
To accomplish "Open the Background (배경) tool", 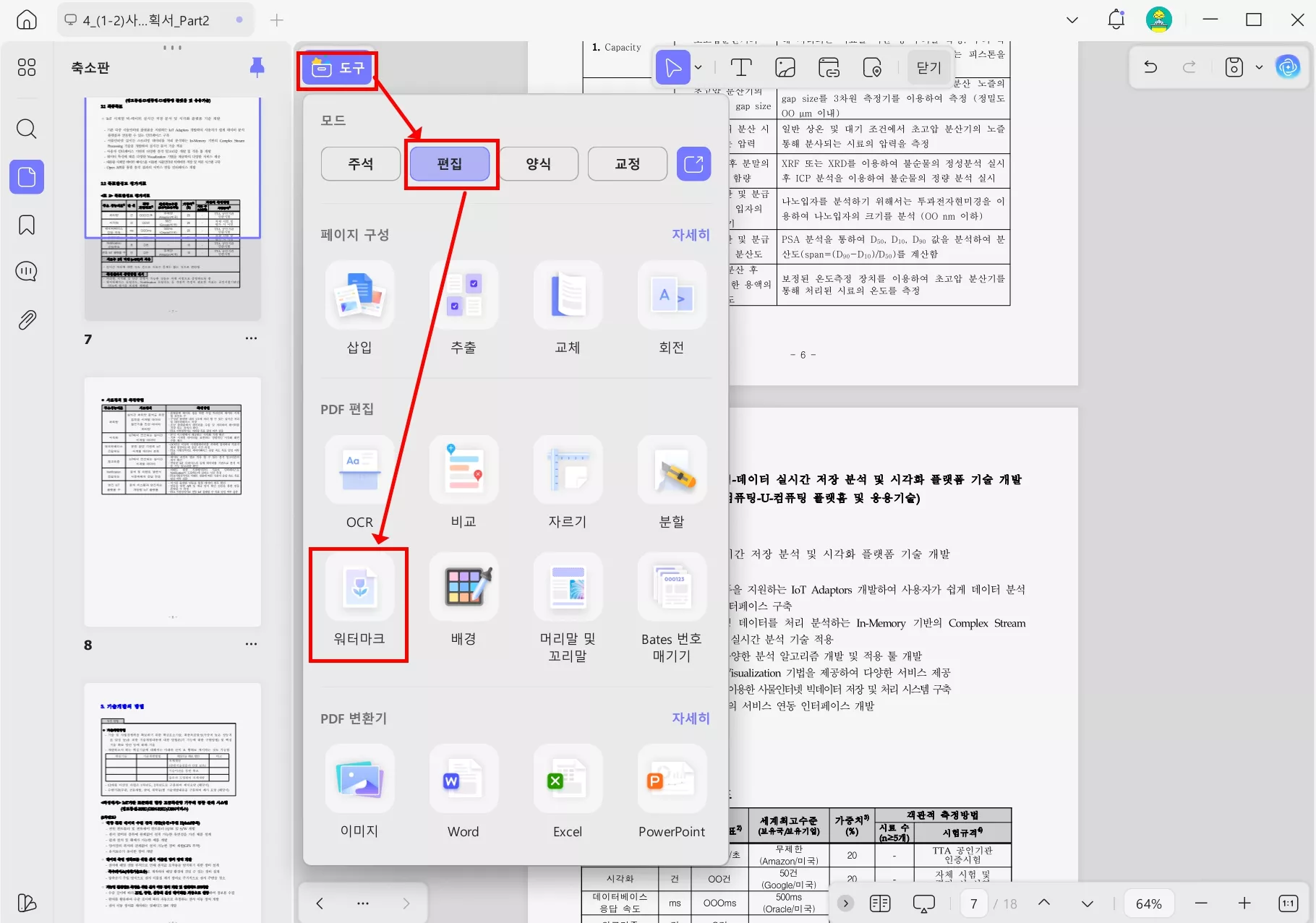I will [x=463, y=587].
